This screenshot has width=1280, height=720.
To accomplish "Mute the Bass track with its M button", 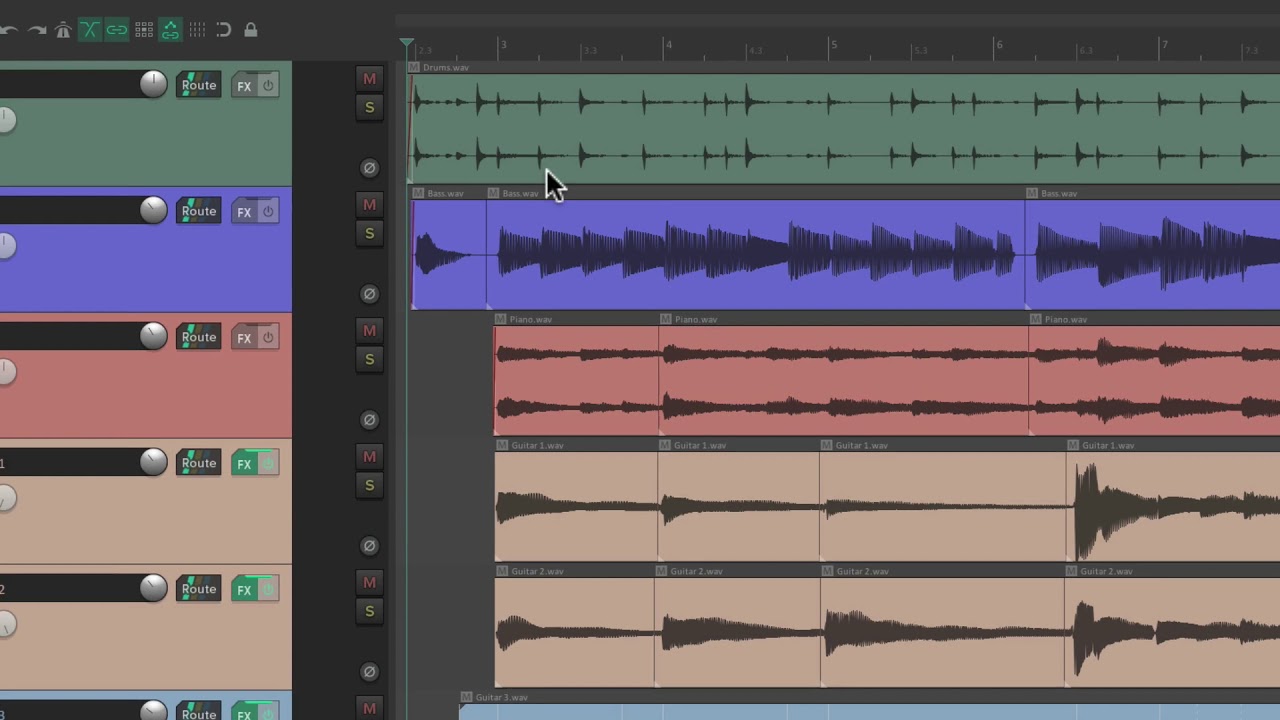I will tap(369, 205).
